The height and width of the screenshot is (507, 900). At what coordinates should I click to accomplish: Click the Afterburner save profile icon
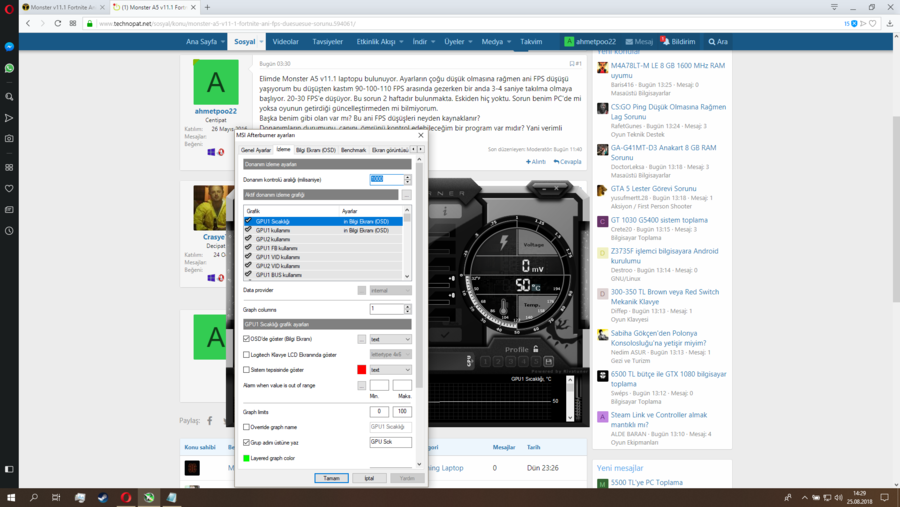(x=548, y=361)
